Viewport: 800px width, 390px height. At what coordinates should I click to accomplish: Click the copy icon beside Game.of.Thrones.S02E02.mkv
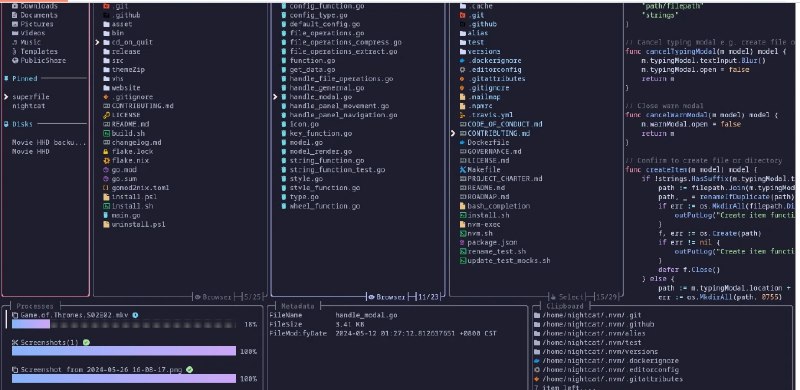[15, 315]
